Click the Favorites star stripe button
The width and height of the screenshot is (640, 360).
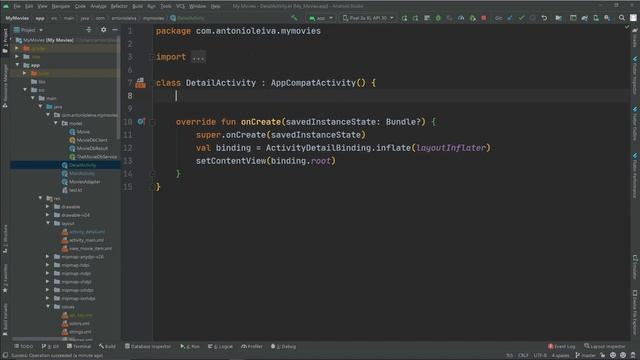(x=5, y=278)
